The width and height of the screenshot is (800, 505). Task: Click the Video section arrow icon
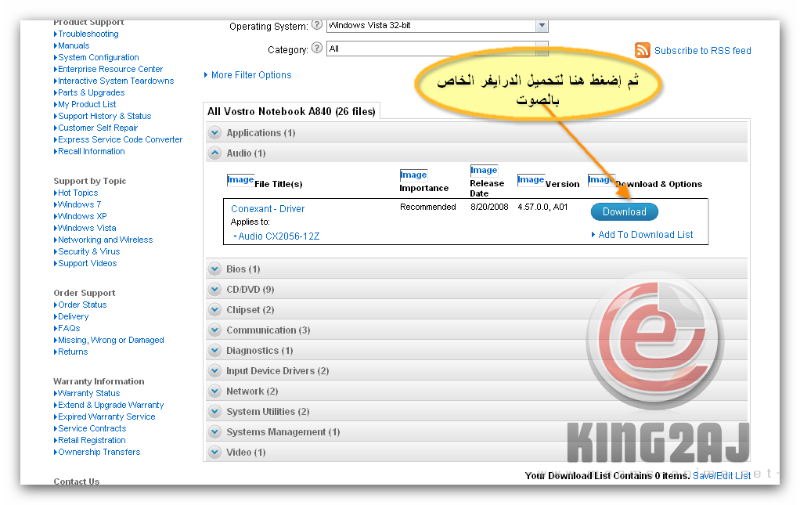pyautogui.click(x=215, y=452)
